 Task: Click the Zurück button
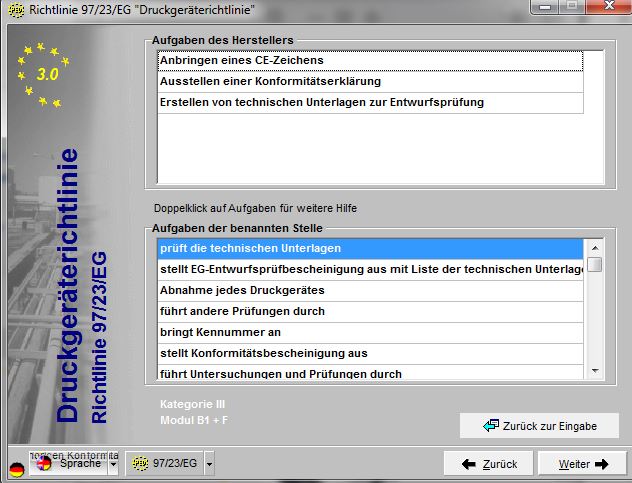[489, 464]
